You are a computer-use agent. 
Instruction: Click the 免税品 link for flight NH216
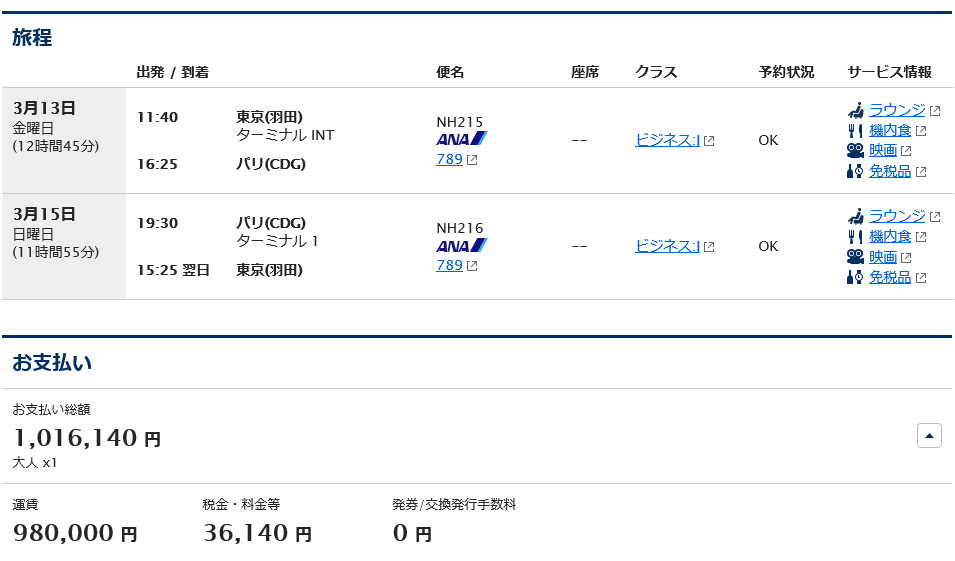click(x=890, y=277)
